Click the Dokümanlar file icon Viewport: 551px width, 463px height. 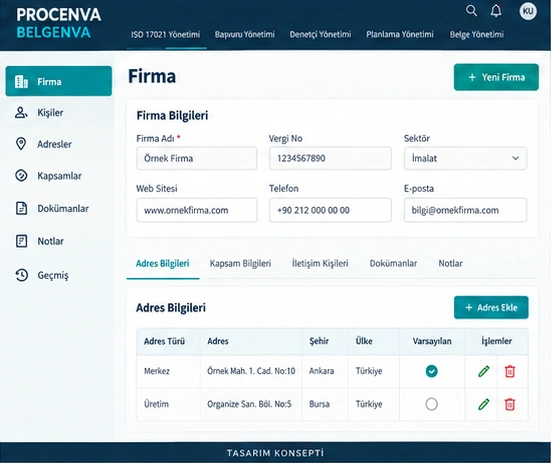coord(21,208)
